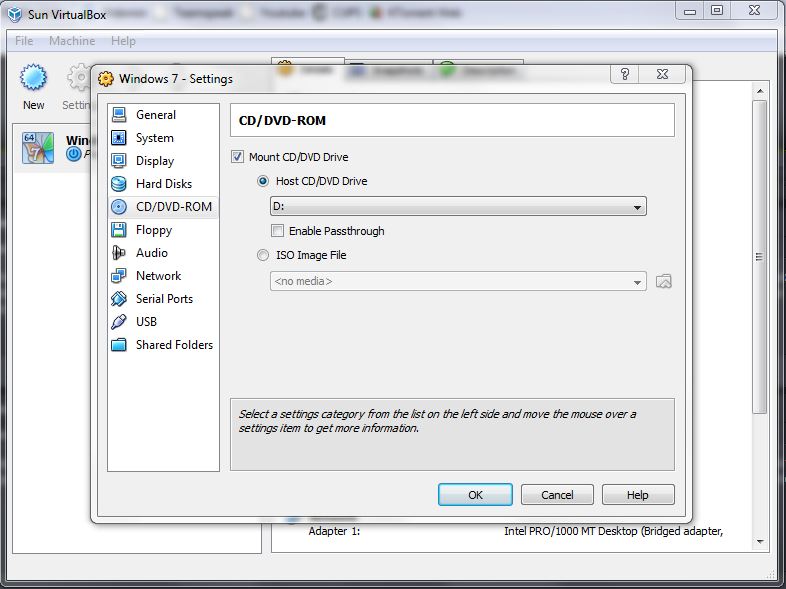This screenshot has height=589, width=786.
Task: Select the Display category icon
Action: tap(119, 161)
